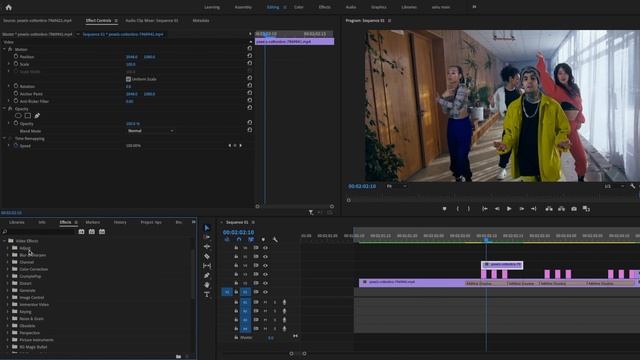Collapse Time Remapping group
640x360 pixels.
point(4,138)
